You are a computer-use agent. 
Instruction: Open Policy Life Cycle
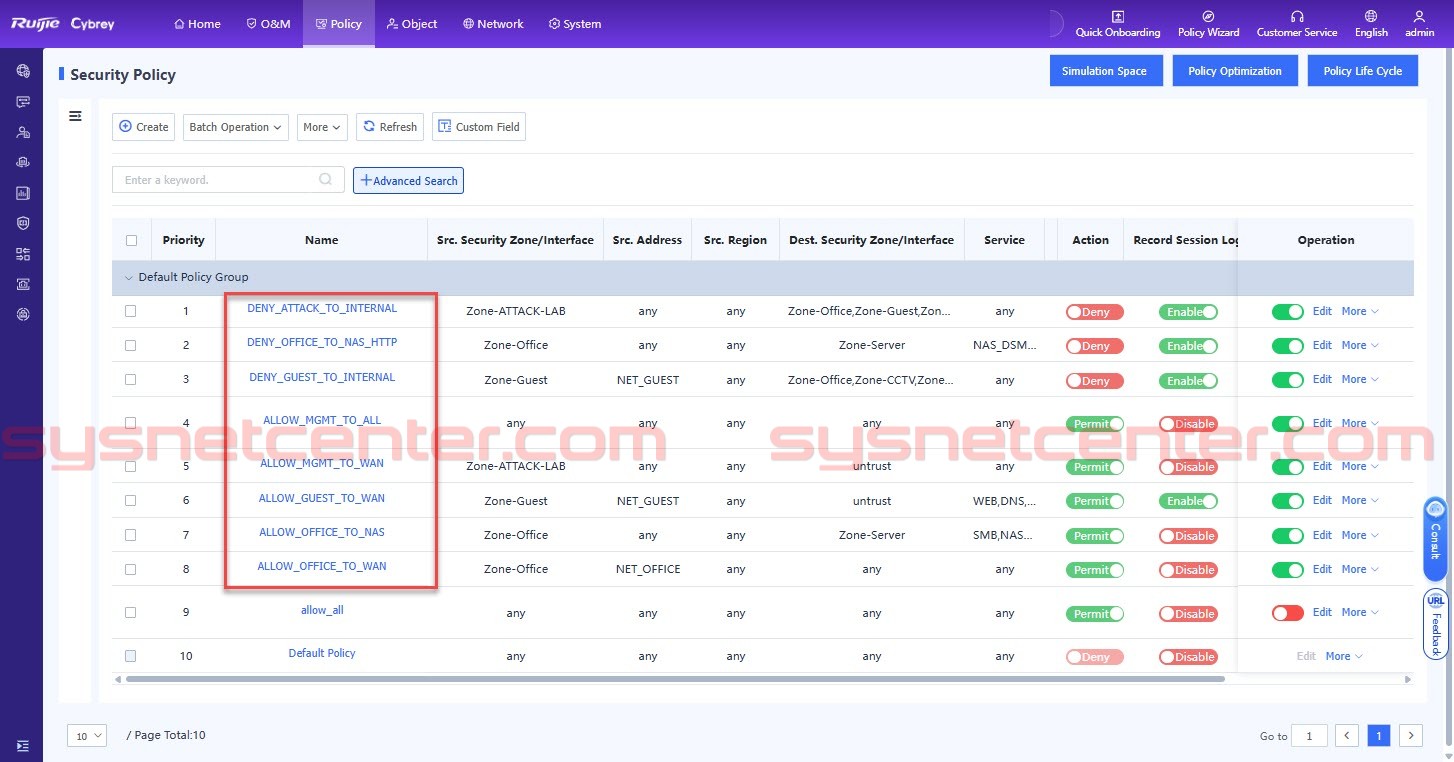point(1363,71)
